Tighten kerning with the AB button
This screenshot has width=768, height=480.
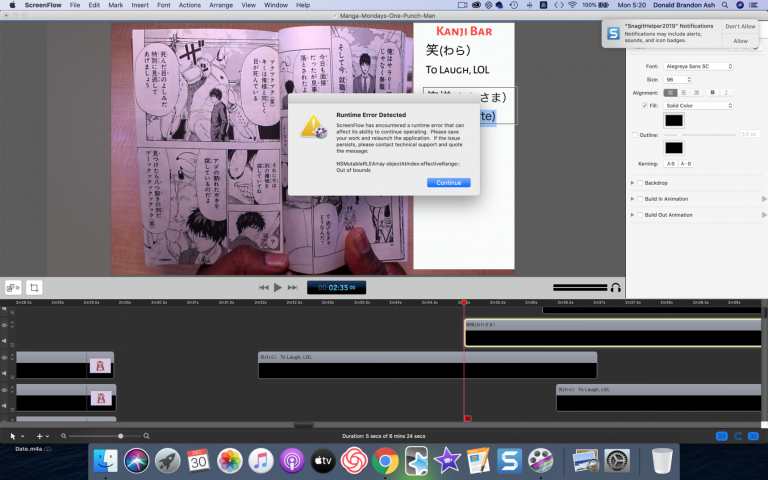coord(671,164)
